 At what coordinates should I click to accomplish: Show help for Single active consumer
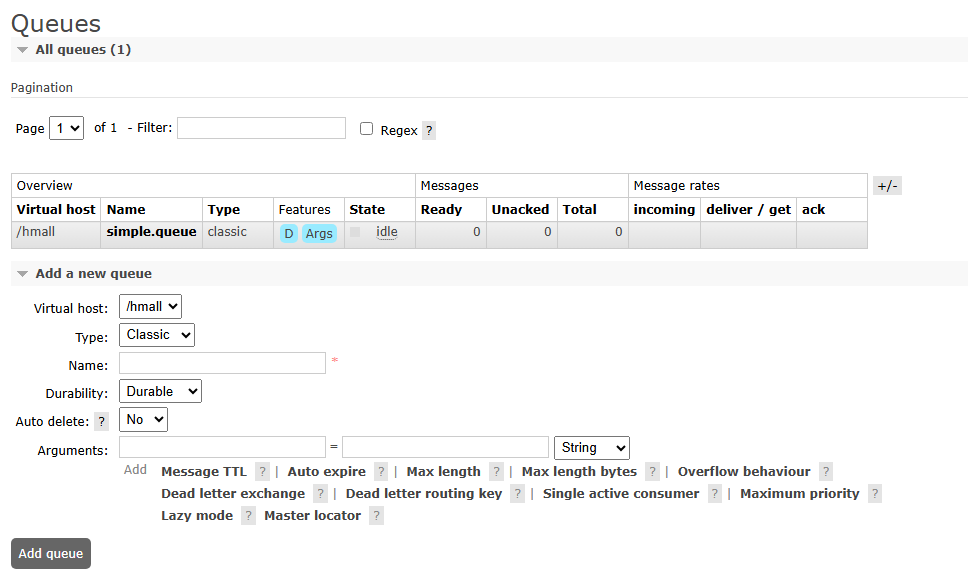point(714,494)
